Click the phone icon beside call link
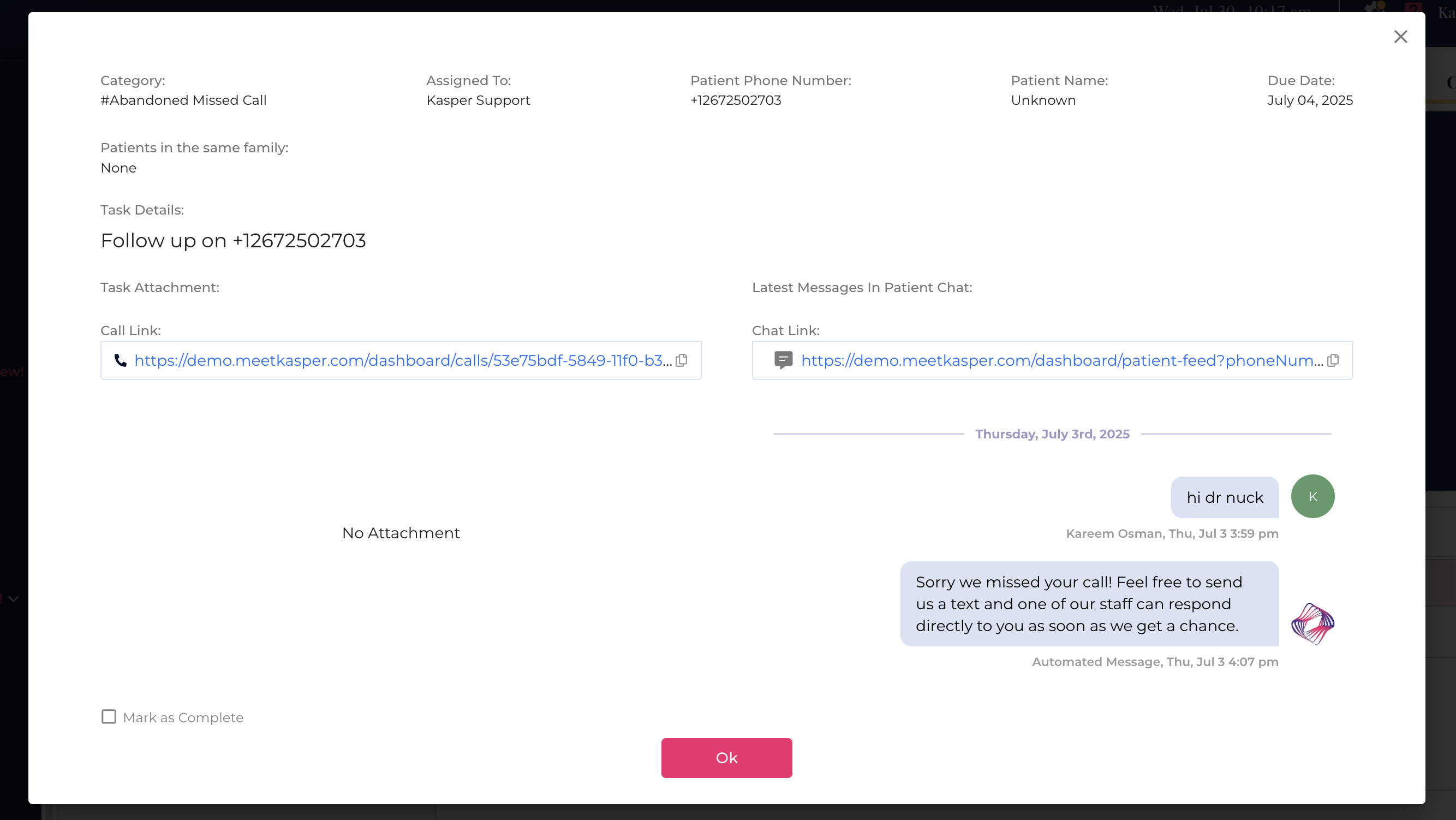Viewport: 1456px width, 820px height. tap(121, 360)
